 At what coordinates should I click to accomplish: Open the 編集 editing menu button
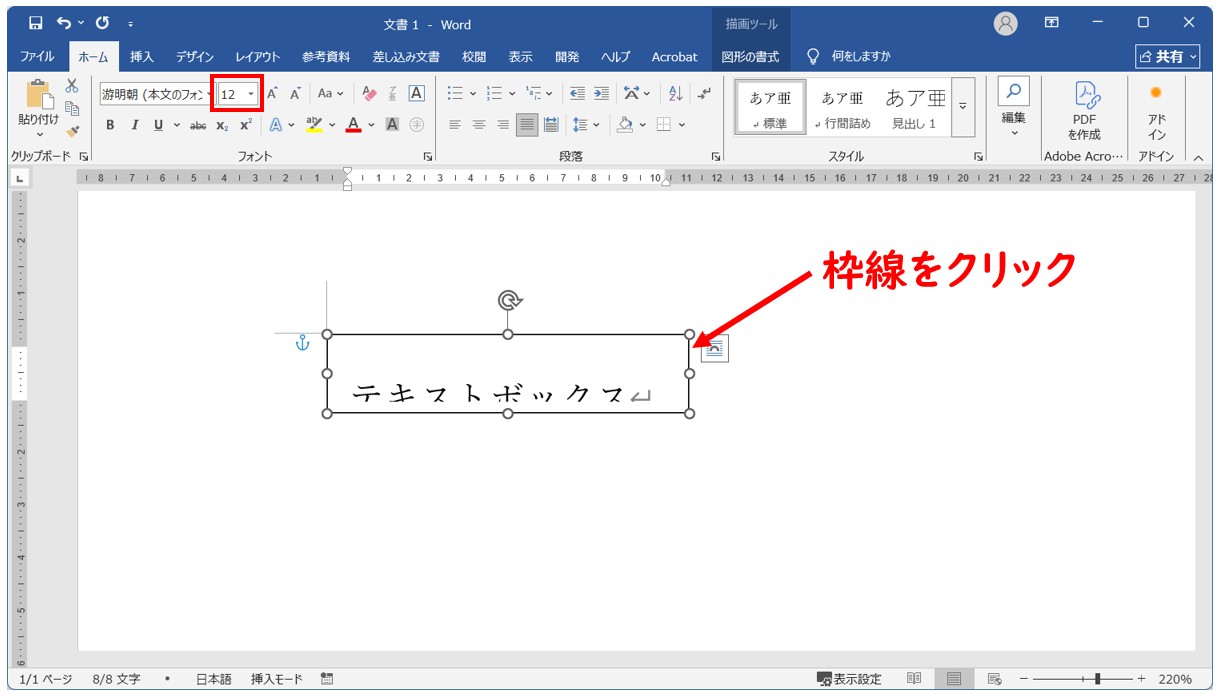1013,107
